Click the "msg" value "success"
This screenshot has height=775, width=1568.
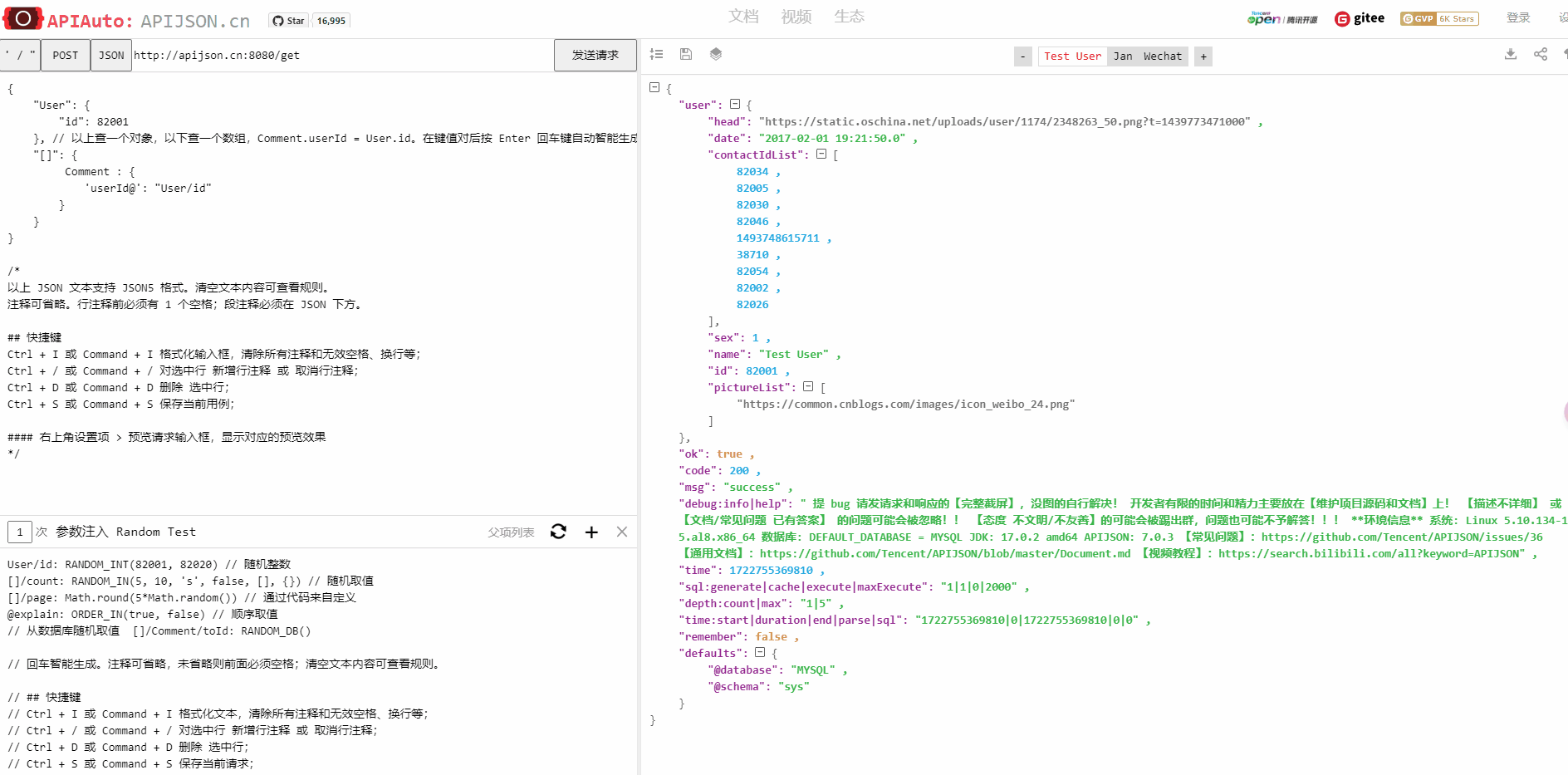coord(752,488)
